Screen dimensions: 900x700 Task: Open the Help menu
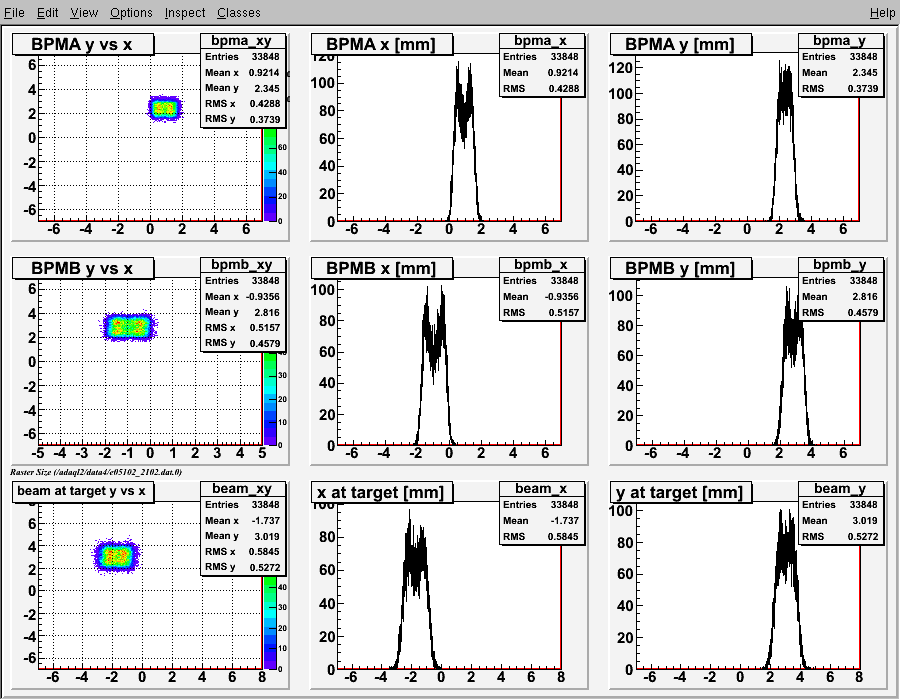coord(882,13)
